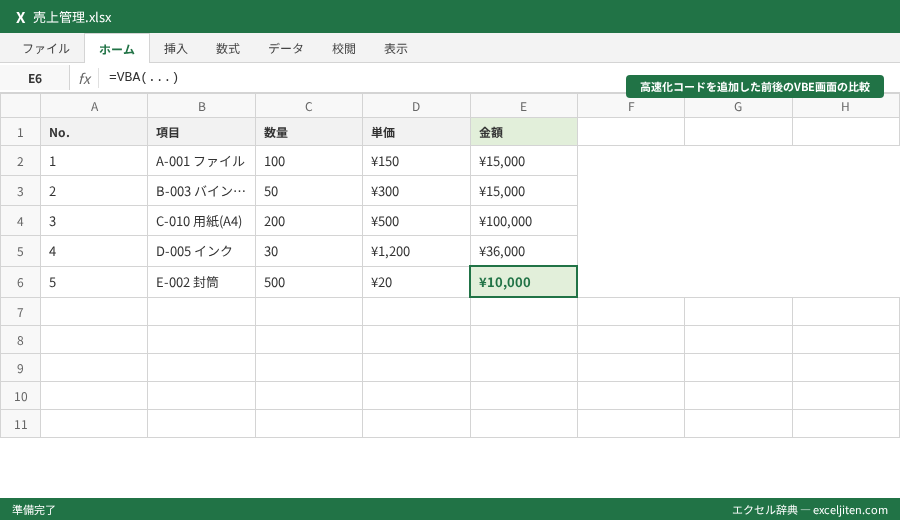Select quantity cell 200

click(309, 221)
